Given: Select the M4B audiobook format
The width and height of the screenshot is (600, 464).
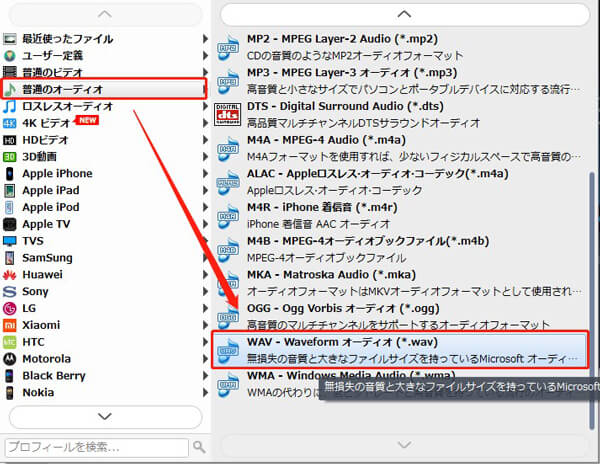Looking at the screenshot, I should [400, 249].
